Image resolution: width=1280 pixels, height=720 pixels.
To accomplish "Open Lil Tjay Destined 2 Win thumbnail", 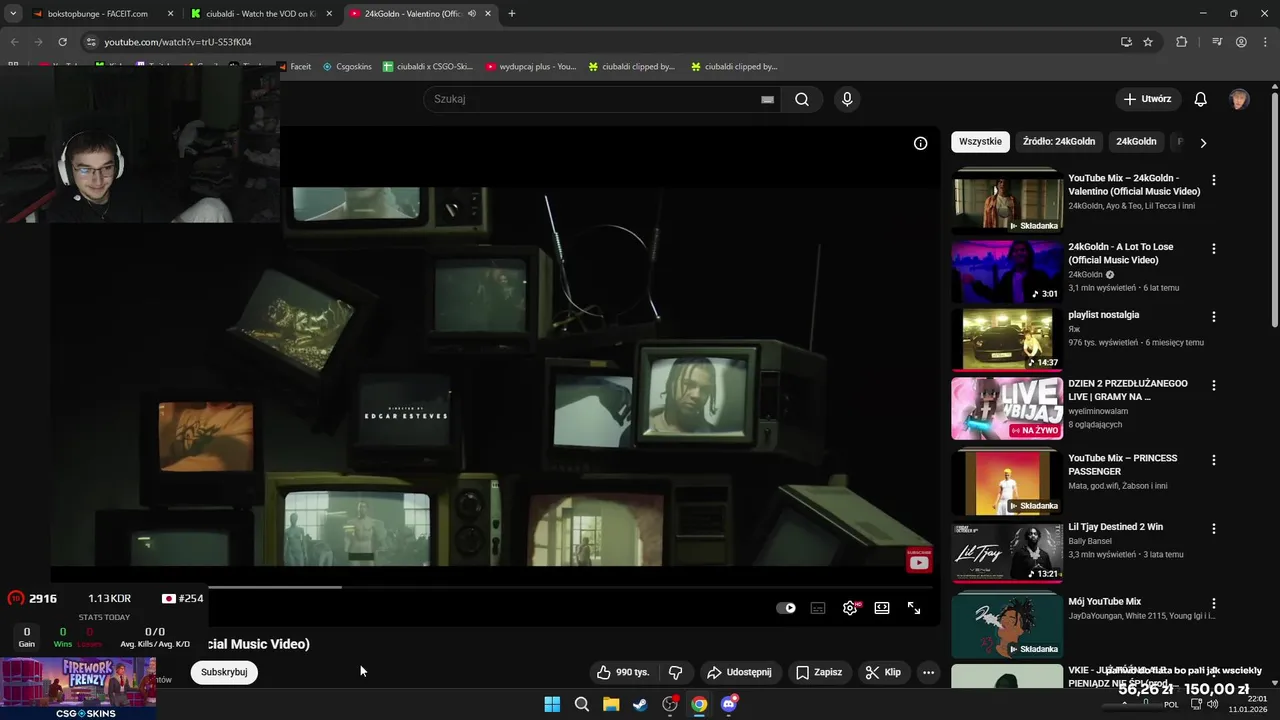I will coord(1007,552).
